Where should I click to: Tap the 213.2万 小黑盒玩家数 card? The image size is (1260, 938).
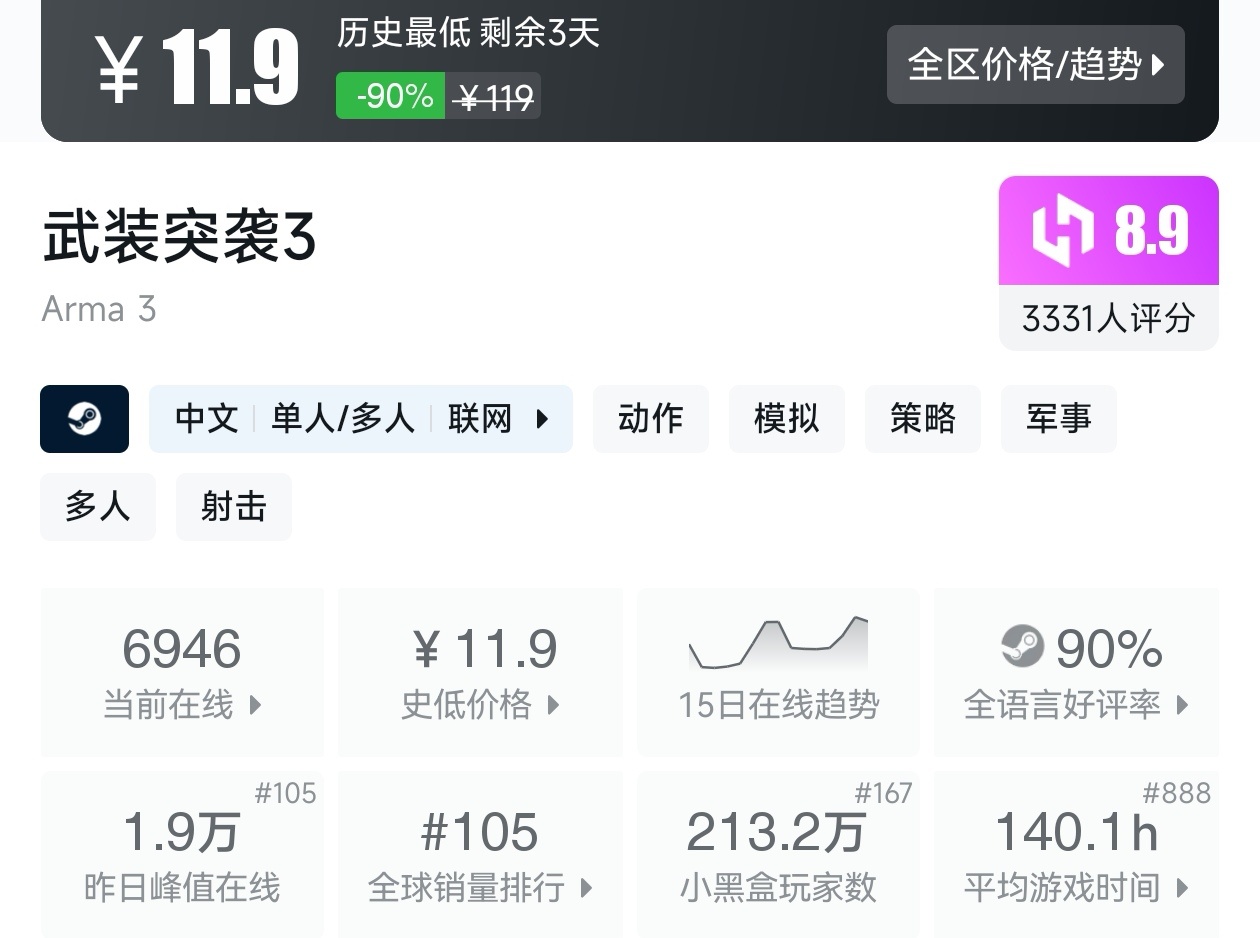pos(778,854)
